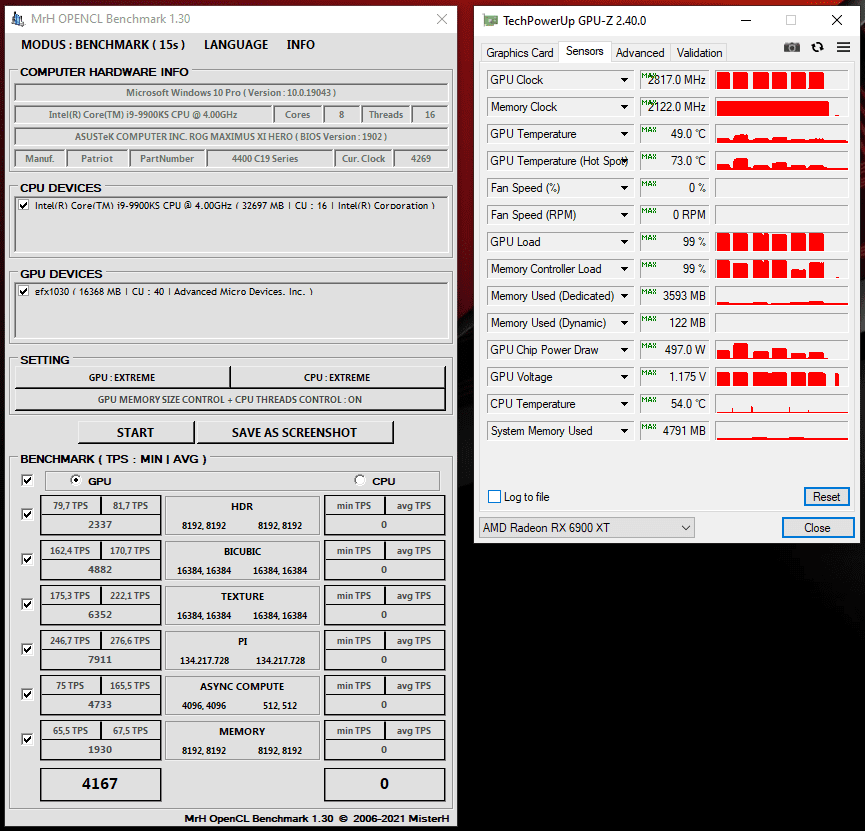
Task: Click the Cur. Clock value 4269
Action: pos(421,159)
